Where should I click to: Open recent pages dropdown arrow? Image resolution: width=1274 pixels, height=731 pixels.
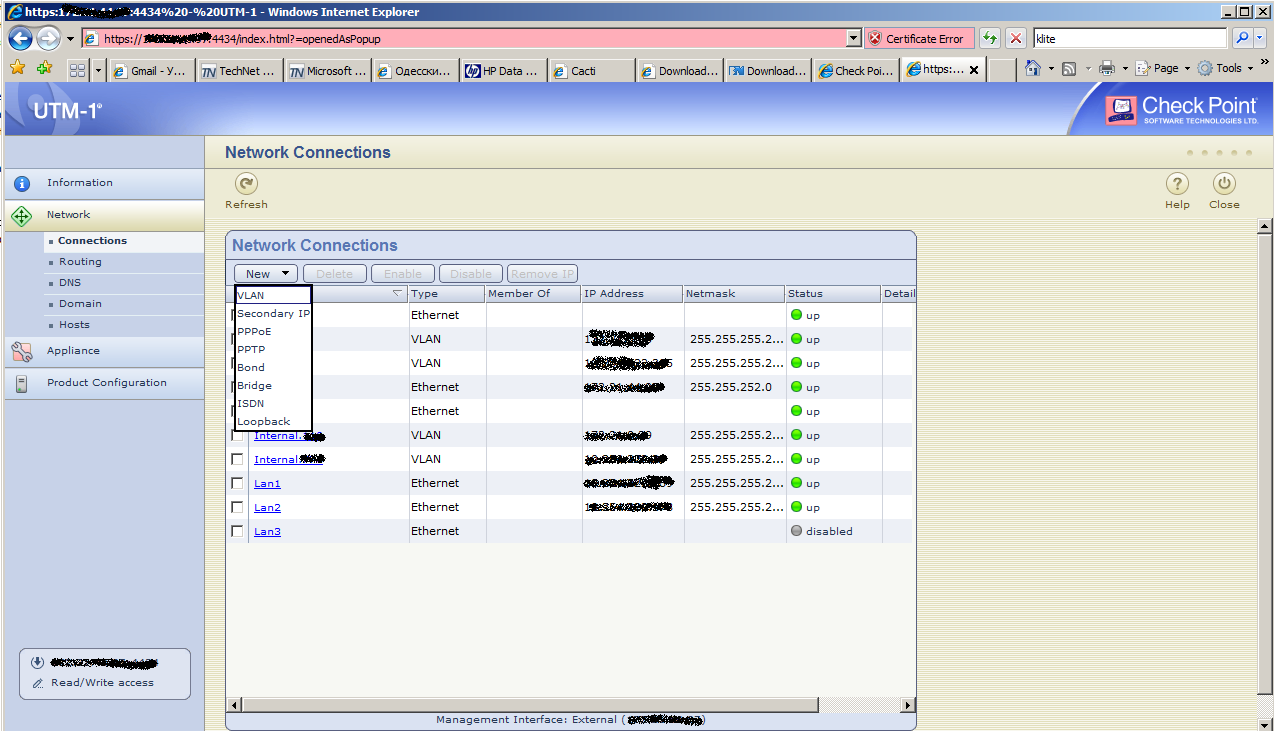point(70,40)
